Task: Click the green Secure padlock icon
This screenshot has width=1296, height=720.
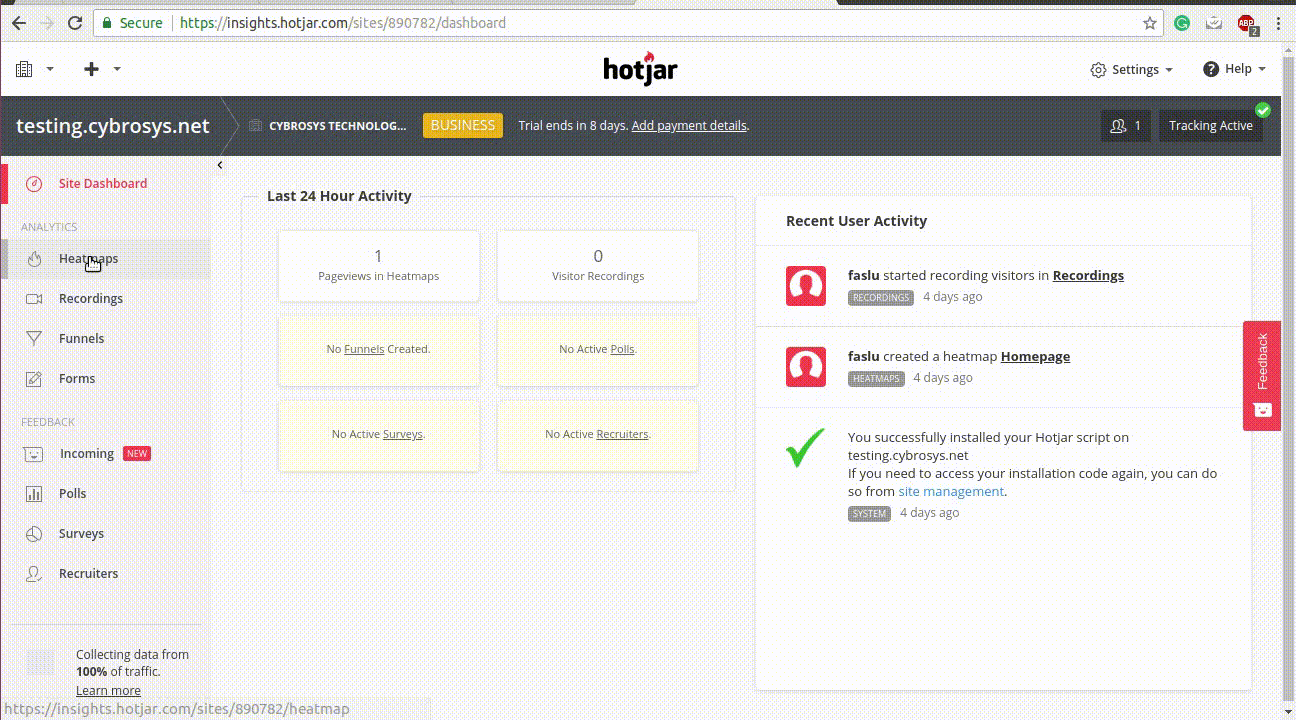Action: pyautogui.click(x=107, y=22)
